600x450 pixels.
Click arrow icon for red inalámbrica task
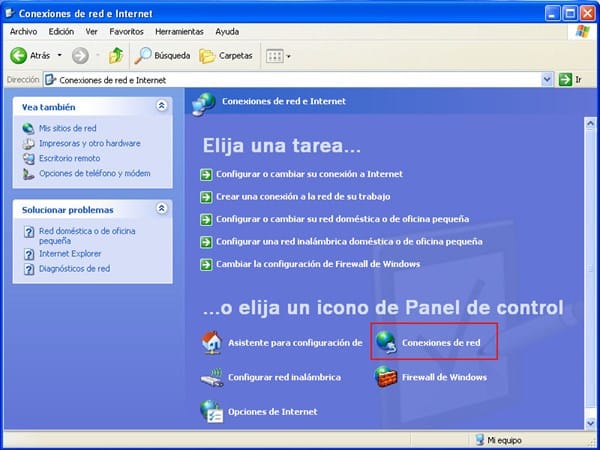[x=206, y=242]
